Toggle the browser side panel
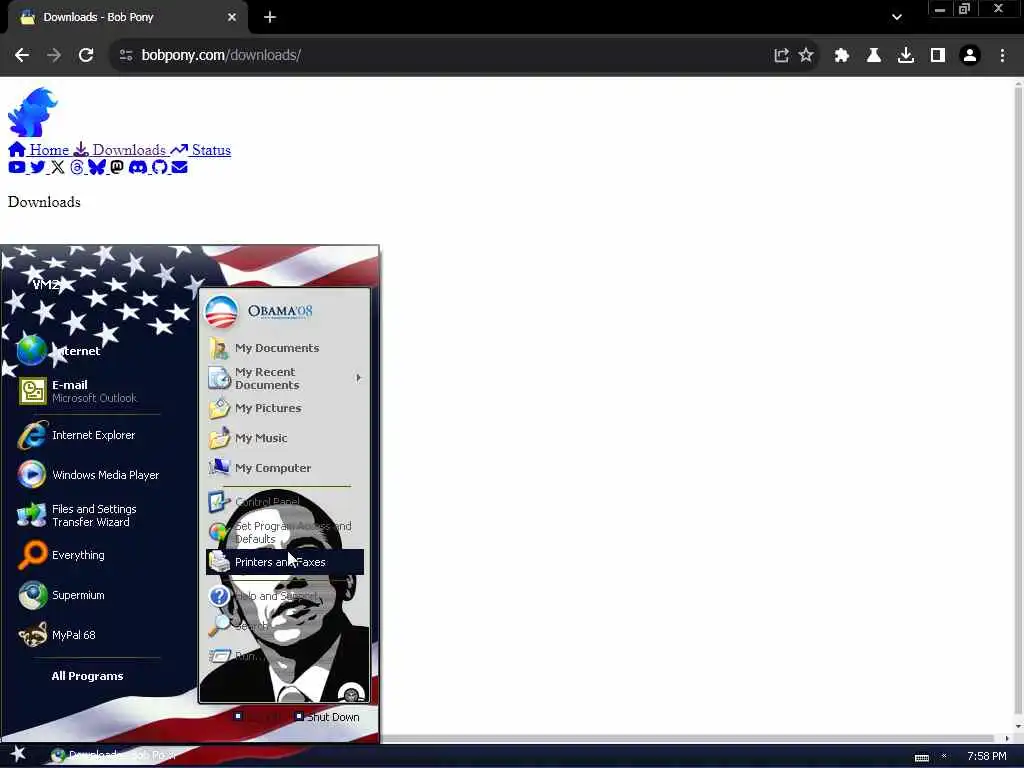Screen dimensions: 1024x768 click(x=938, y=55)
